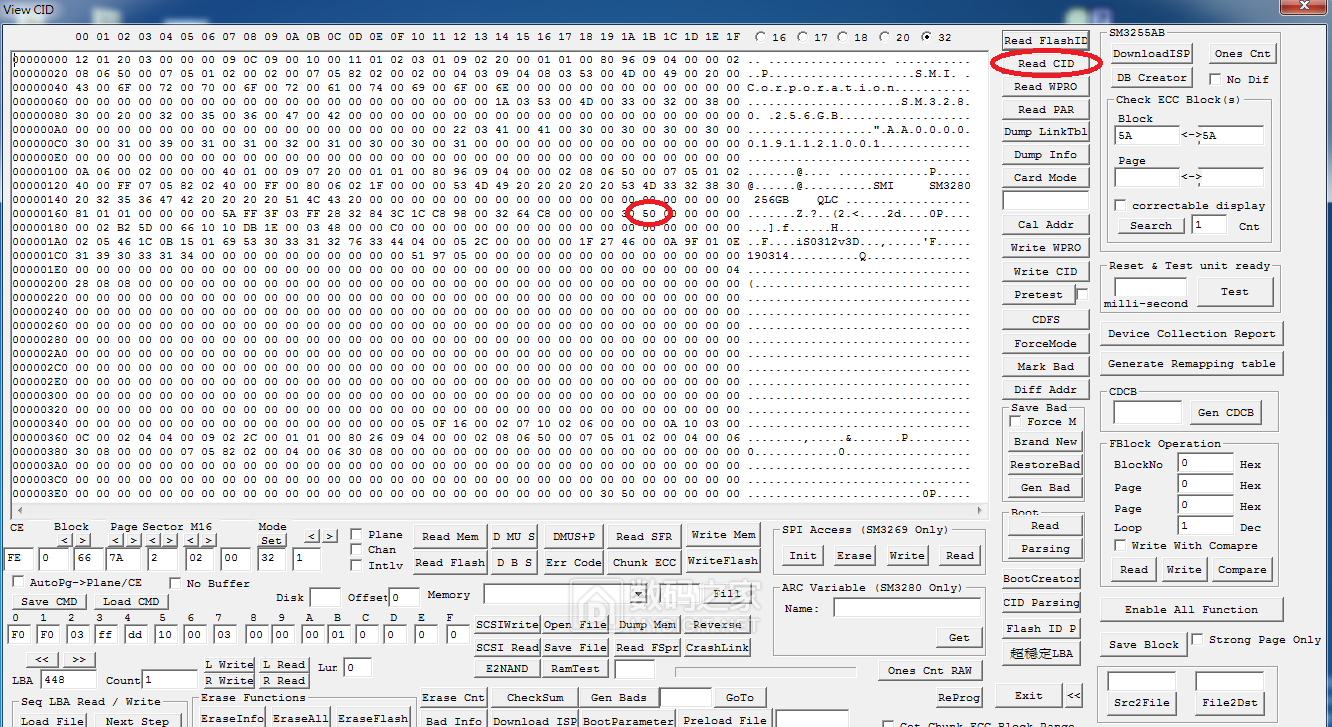Click the ForceMode button
The width and height of the screenshot is (1332, 727).
point(1046,343)
